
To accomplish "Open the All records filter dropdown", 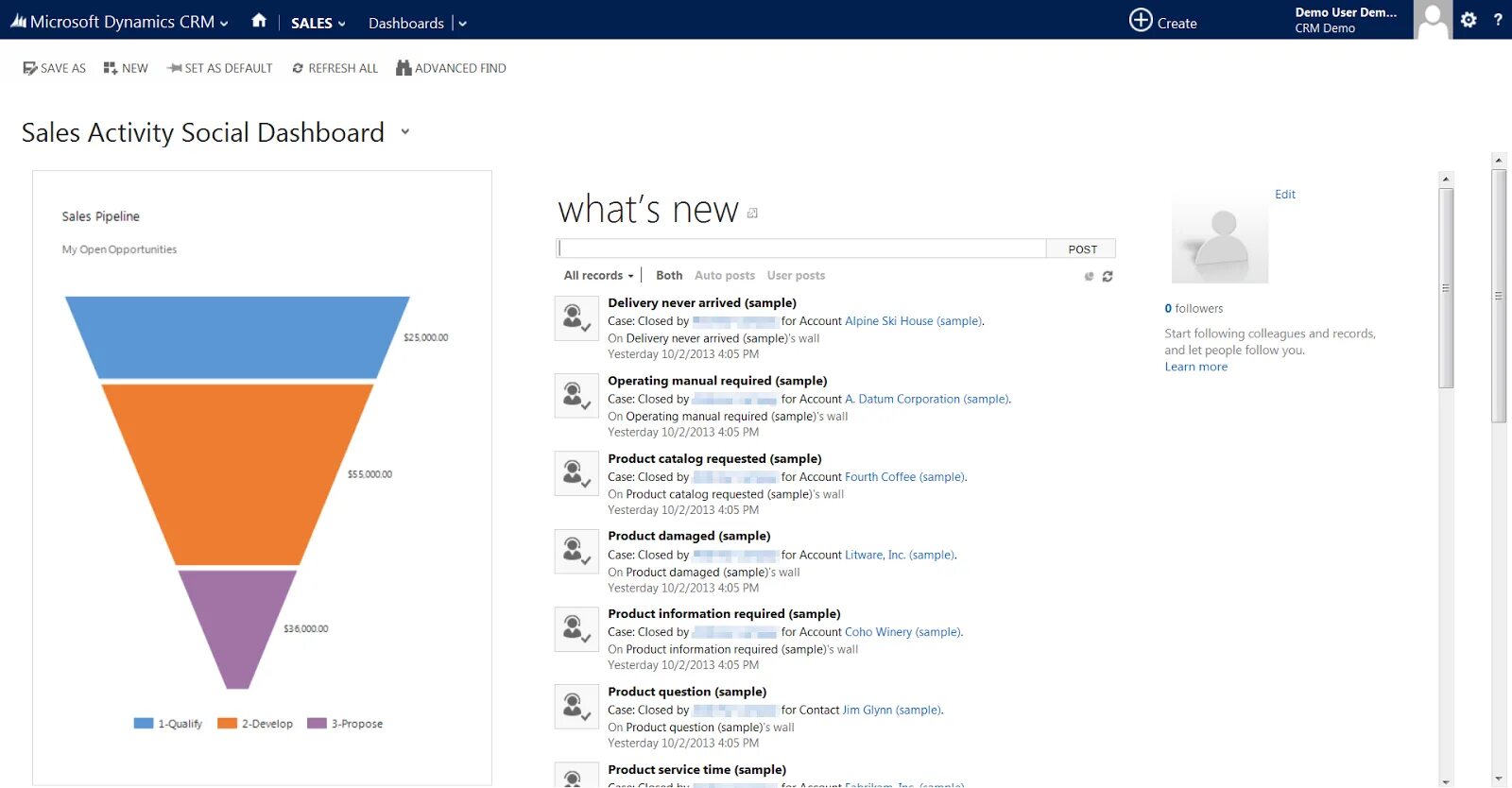I will [x=599, y=276].
